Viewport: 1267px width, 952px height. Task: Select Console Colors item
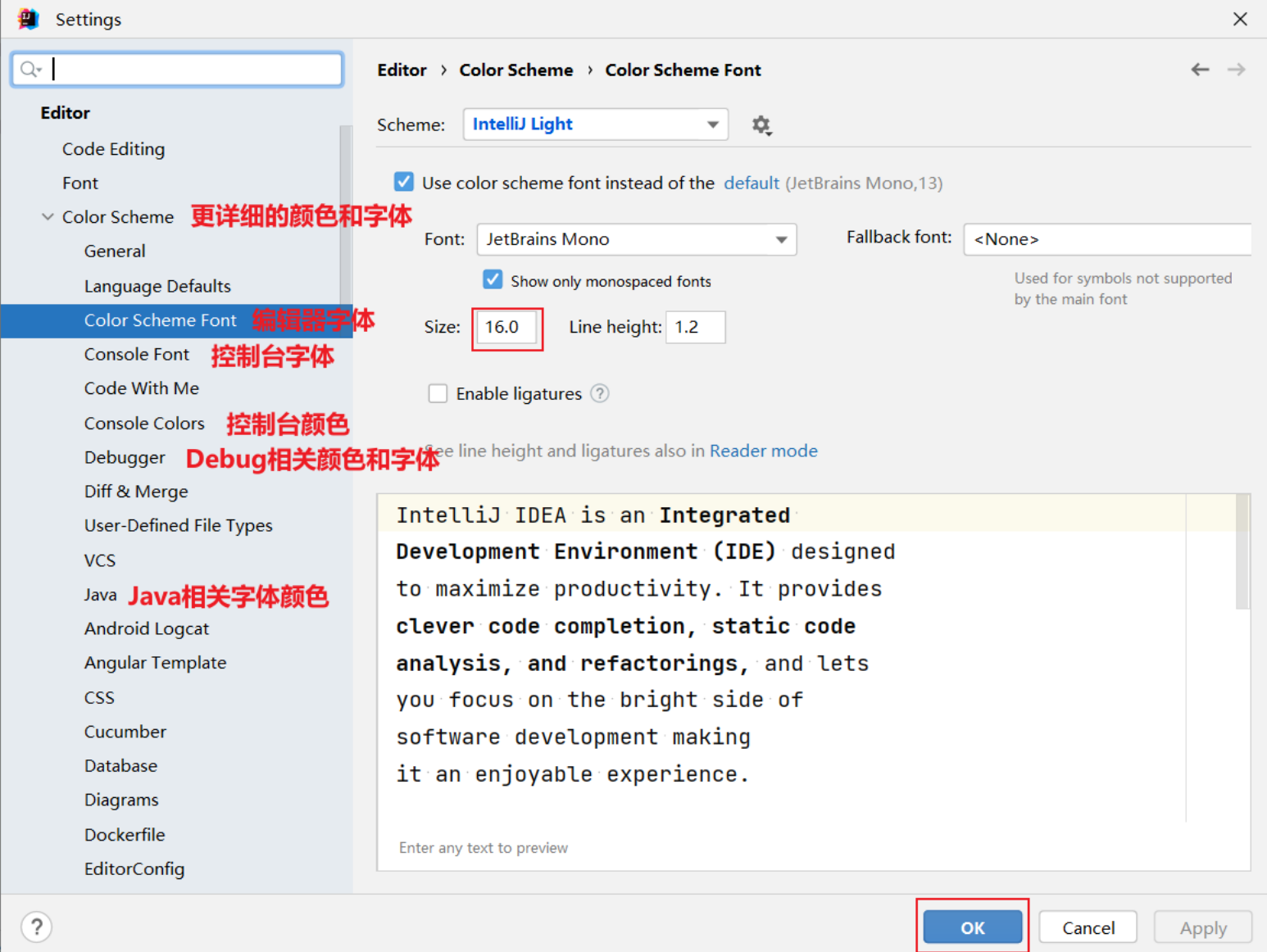(x=144, y=423)
